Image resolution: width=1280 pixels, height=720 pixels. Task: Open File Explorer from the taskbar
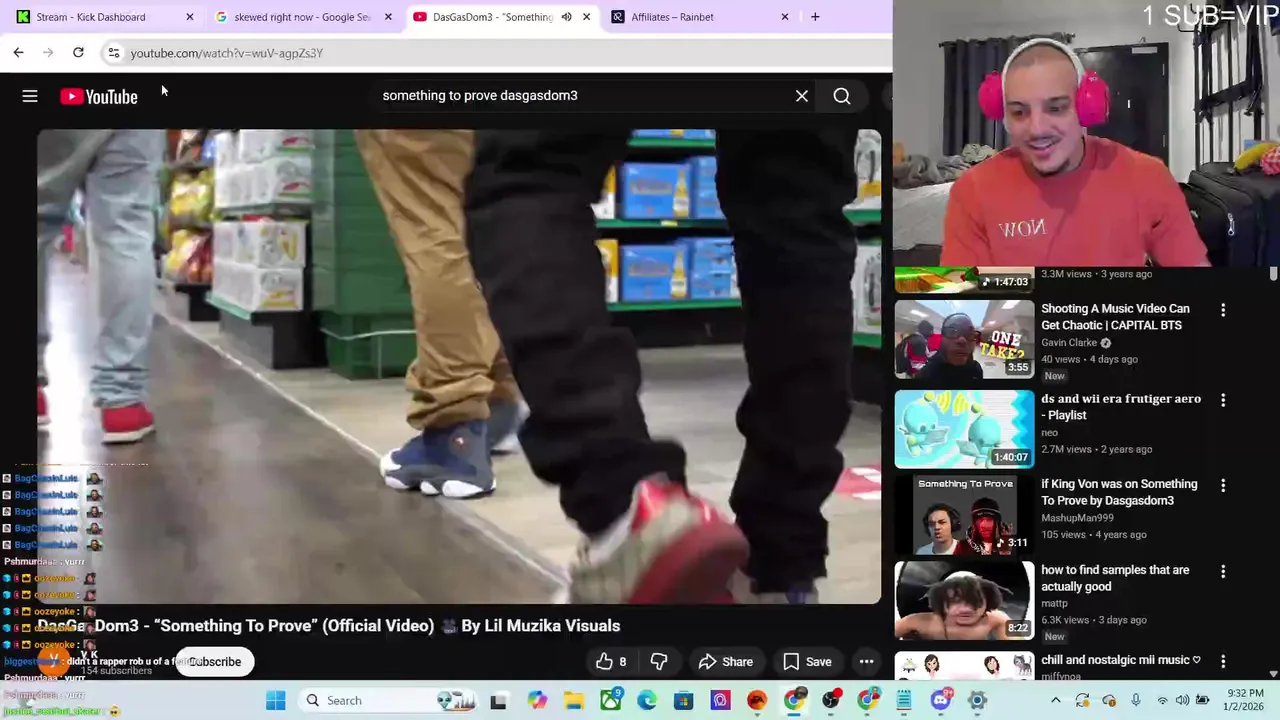[573, 700]
